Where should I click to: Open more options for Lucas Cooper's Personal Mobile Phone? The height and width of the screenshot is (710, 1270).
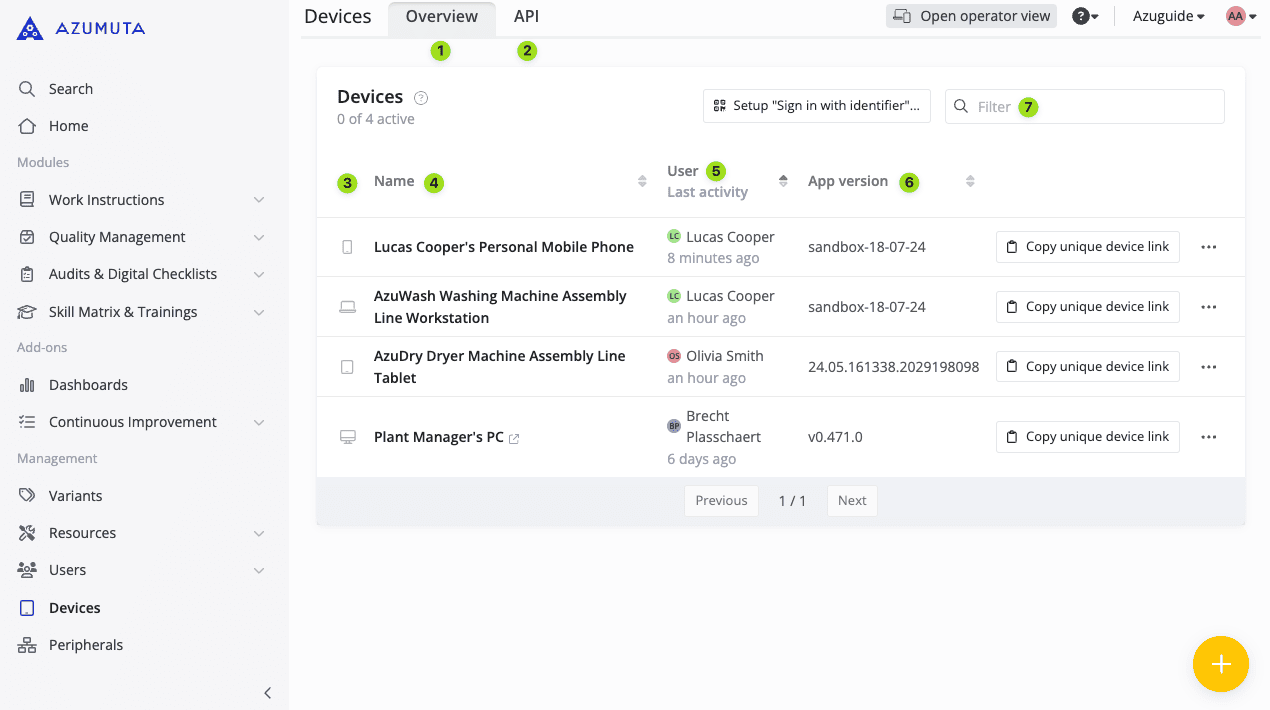pyautogui.click(x=1208, y=247)
